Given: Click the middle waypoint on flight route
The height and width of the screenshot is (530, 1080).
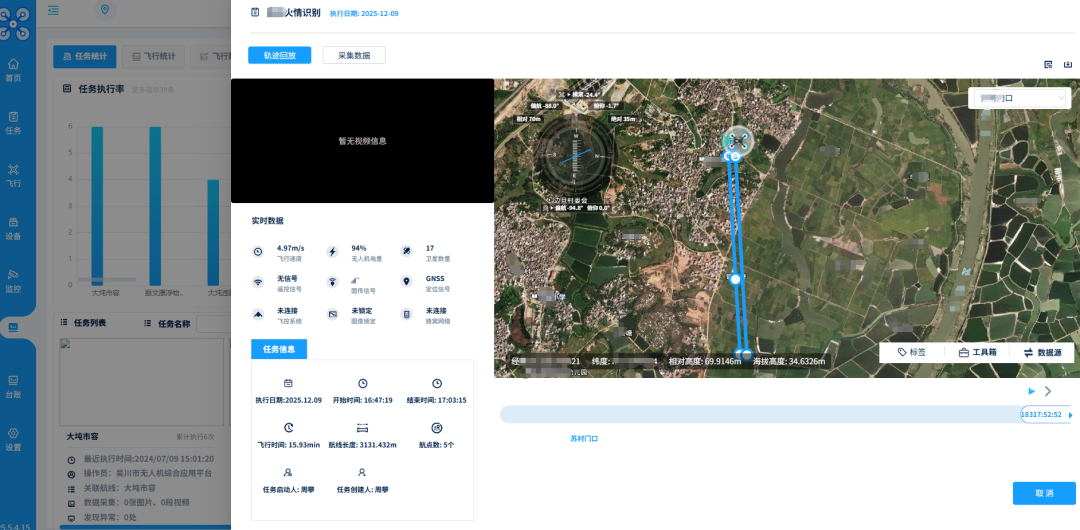Looking at the screenshot, I should 735,279.
